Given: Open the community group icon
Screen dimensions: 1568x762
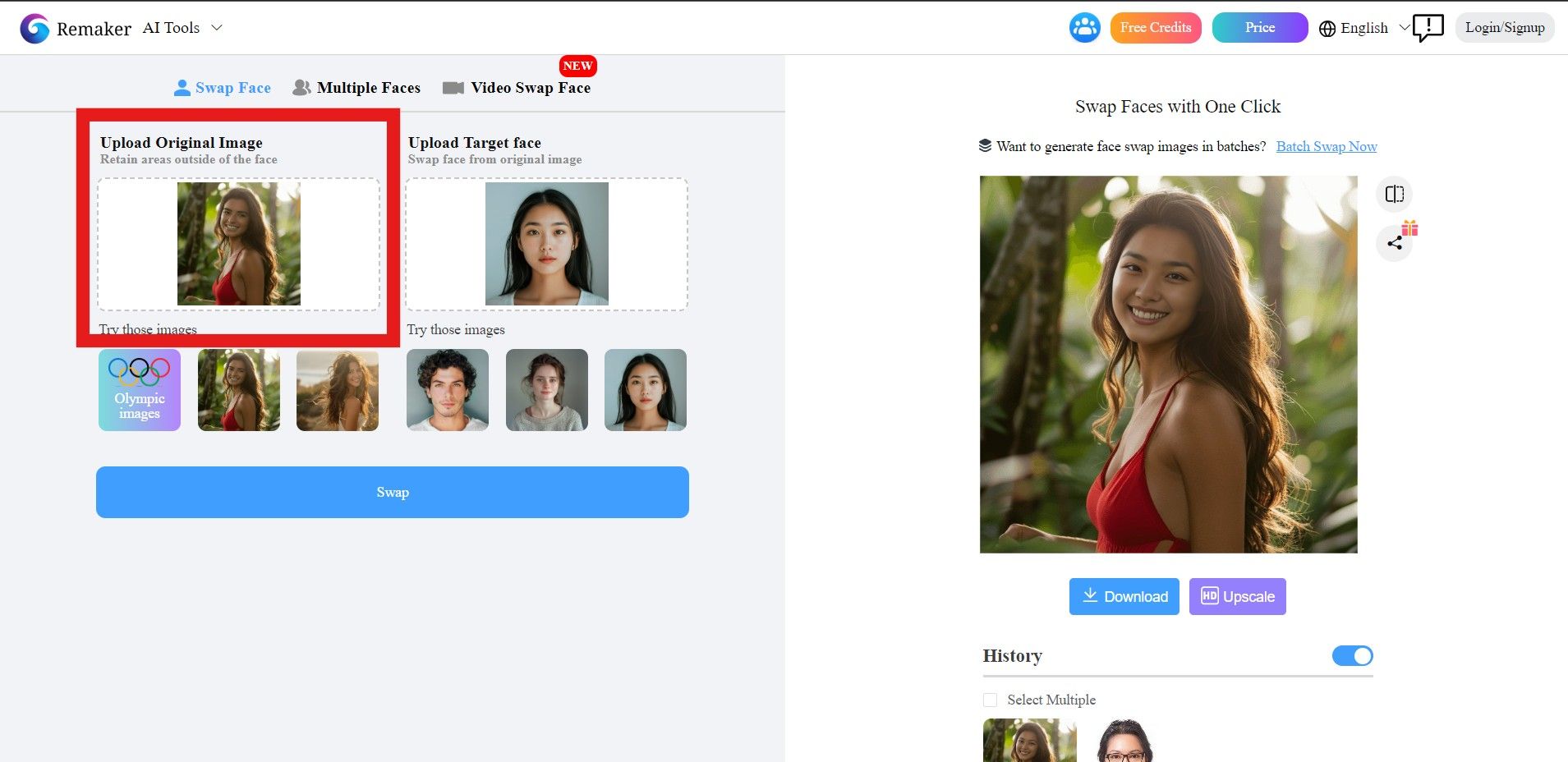Looking at the screenshot, I should [x=1084, y=28].
